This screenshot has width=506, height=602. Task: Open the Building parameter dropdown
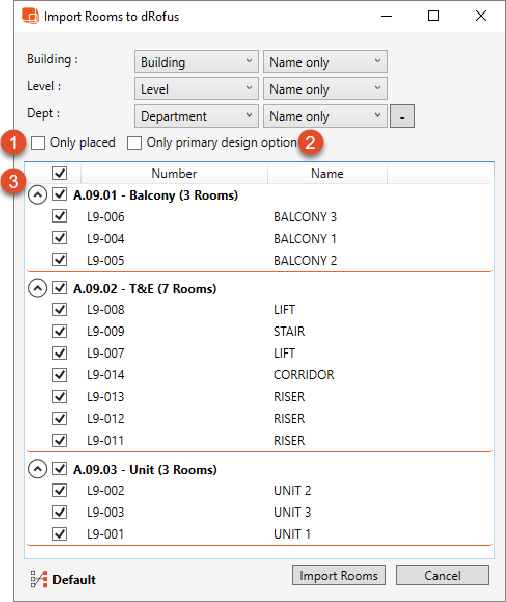[196, 62]
